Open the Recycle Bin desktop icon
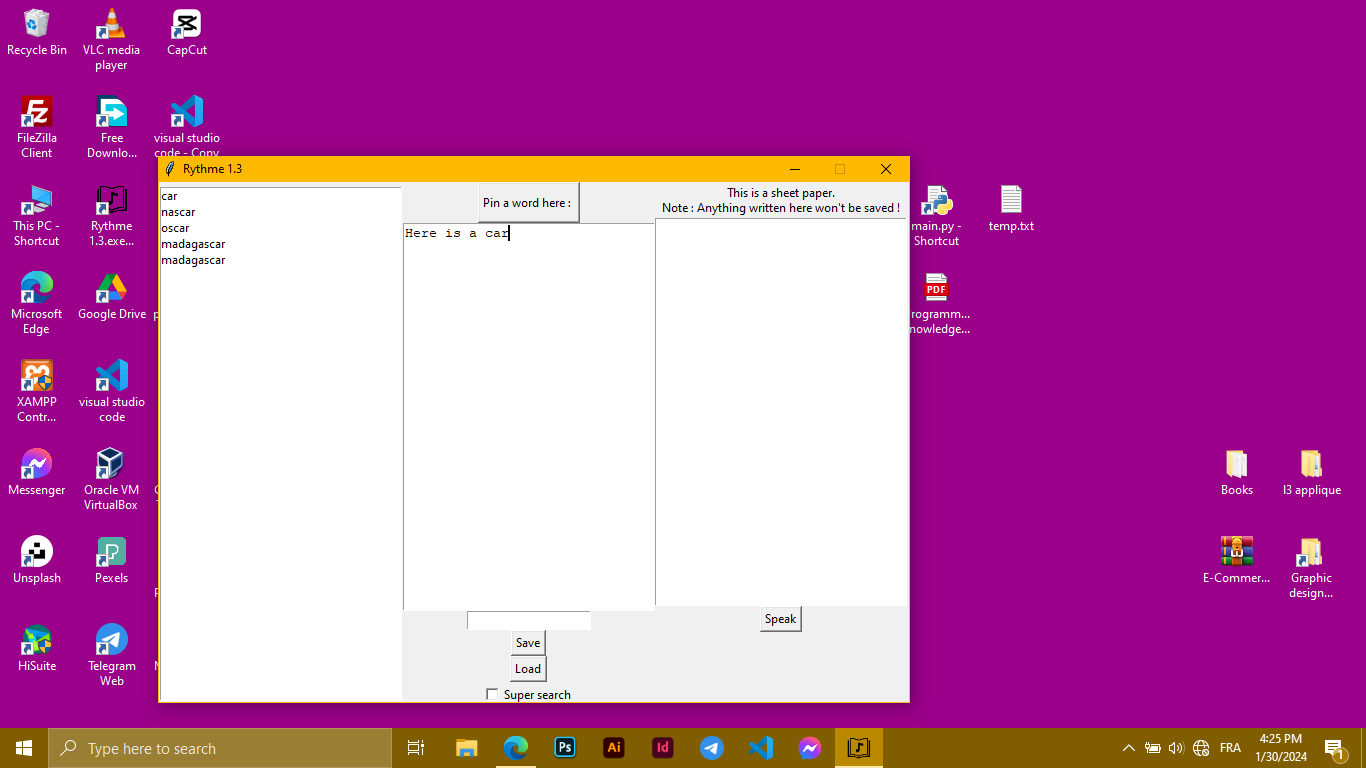Screen dimensions: 1366x768 coord(37,32)
